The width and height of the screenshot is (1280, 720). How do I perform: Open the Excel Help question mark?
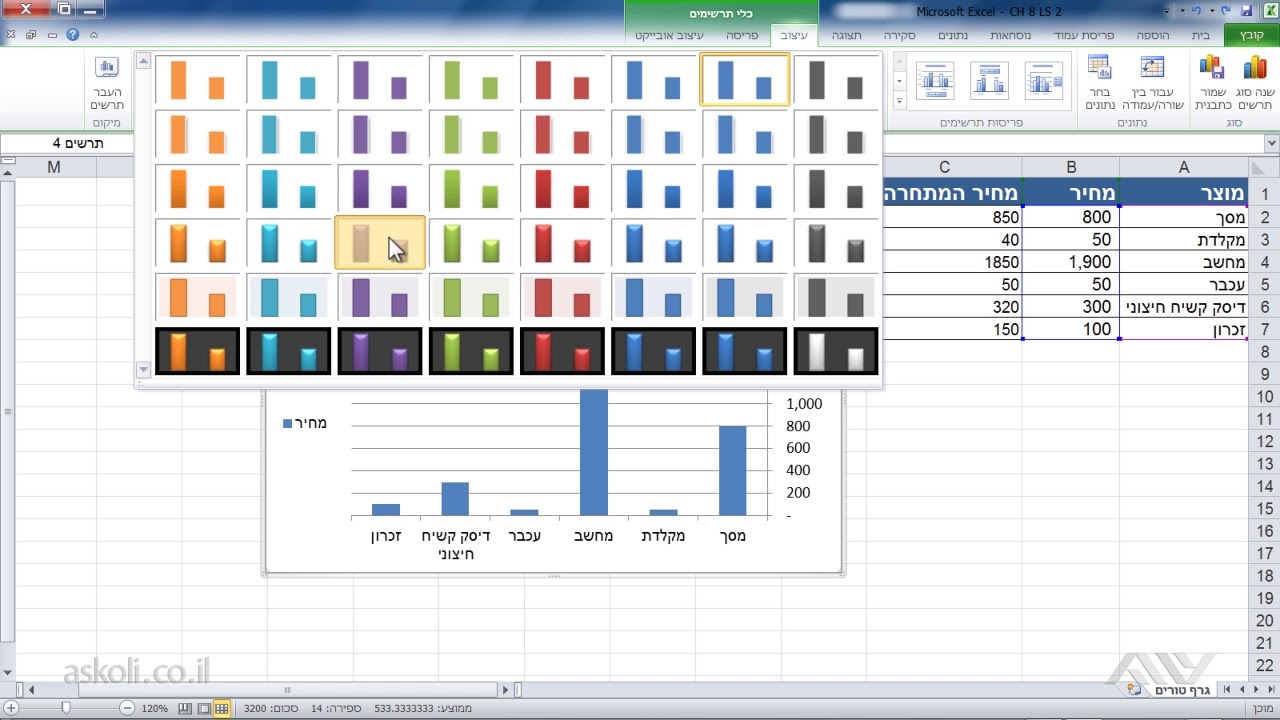pyautogui.click(x=72, y=35)
